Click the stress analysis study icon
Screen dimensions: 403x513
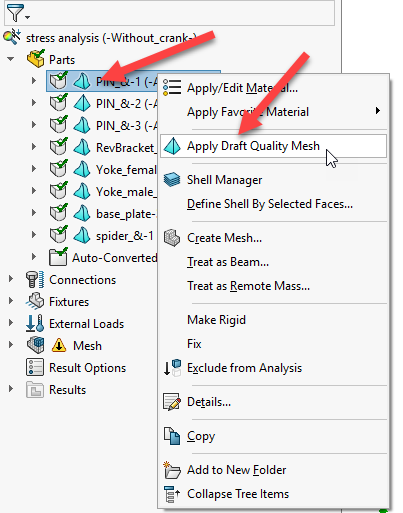coord(12,37)
